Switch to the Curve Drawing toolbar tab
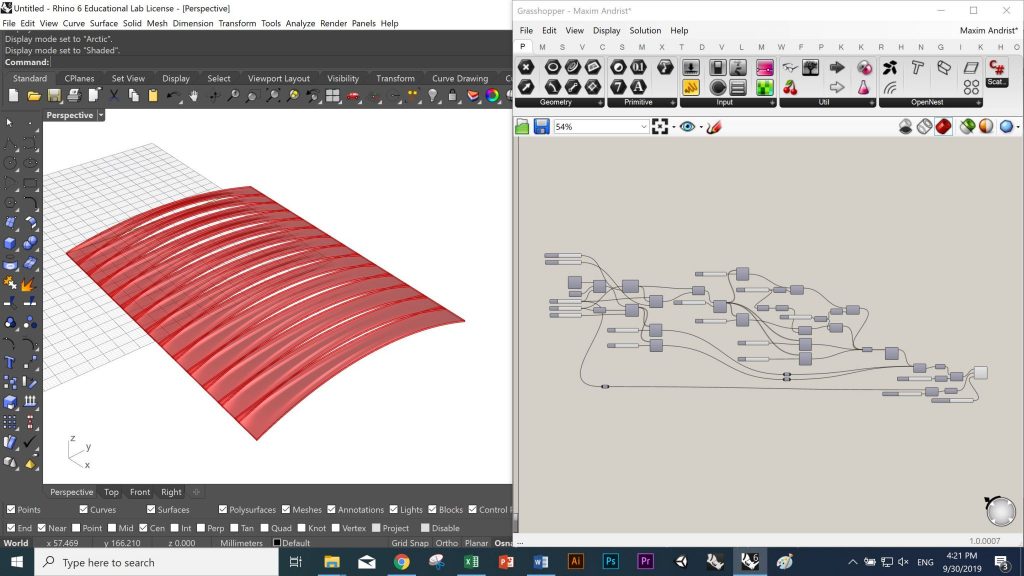1024x576 pixels. [x=460, y=78]
